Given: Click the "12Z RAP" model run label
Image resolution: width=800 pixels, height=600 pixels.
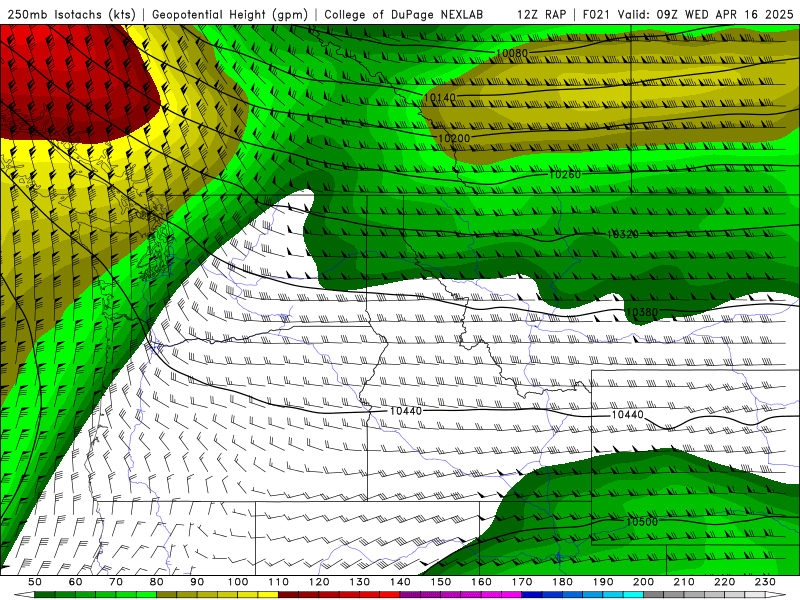Looking at the screenshot, I should (541, 14).
